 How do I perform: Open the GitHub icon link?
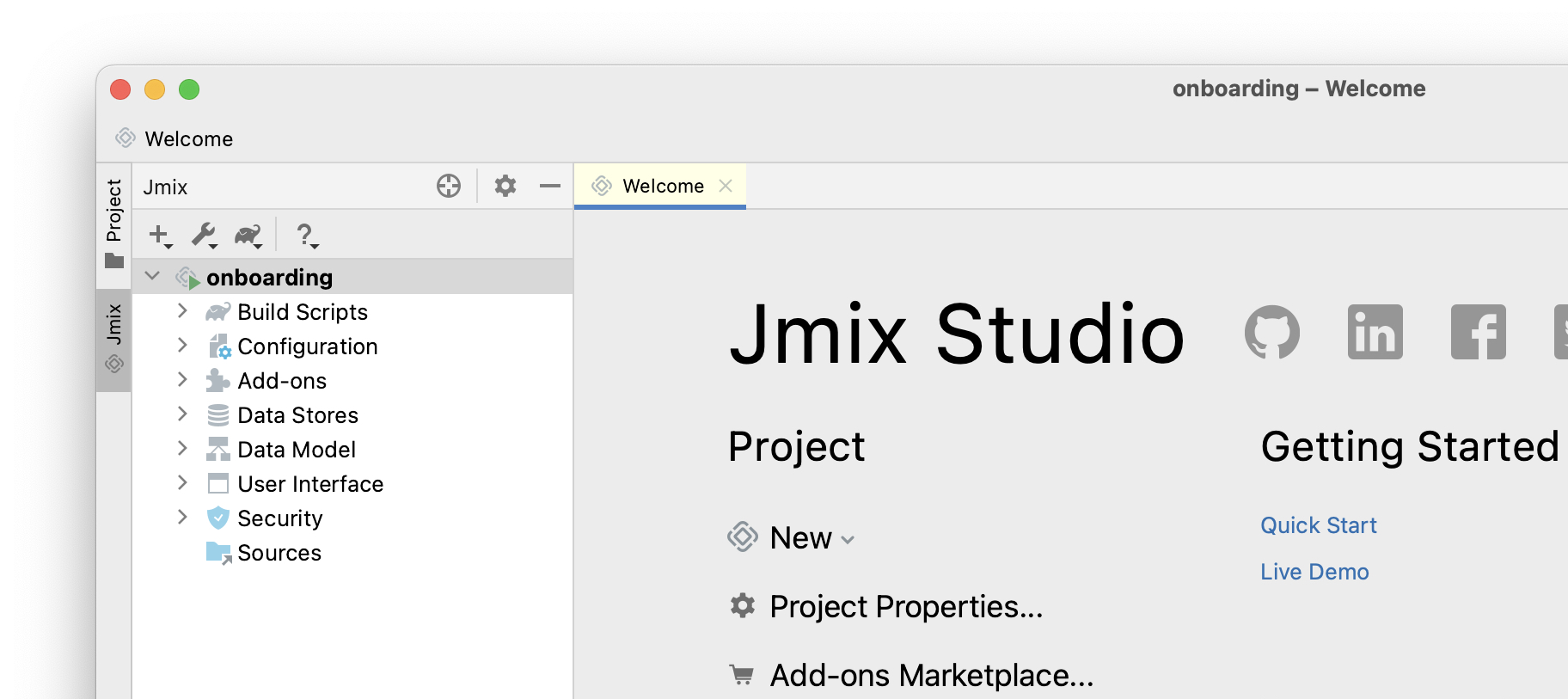pos(1272,332)
